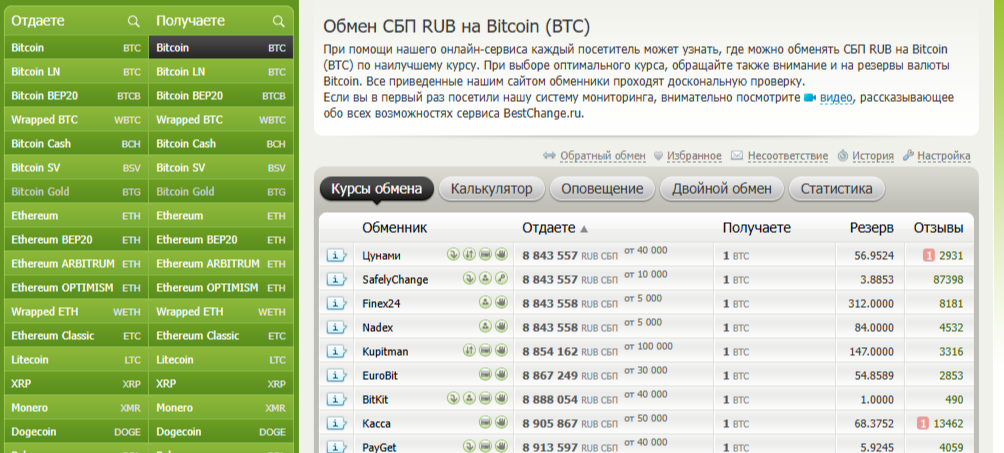This screenshot has height=453, width=1004.
Task: Click the curved arrow badge in Цунами row
Action: point(453,254)
